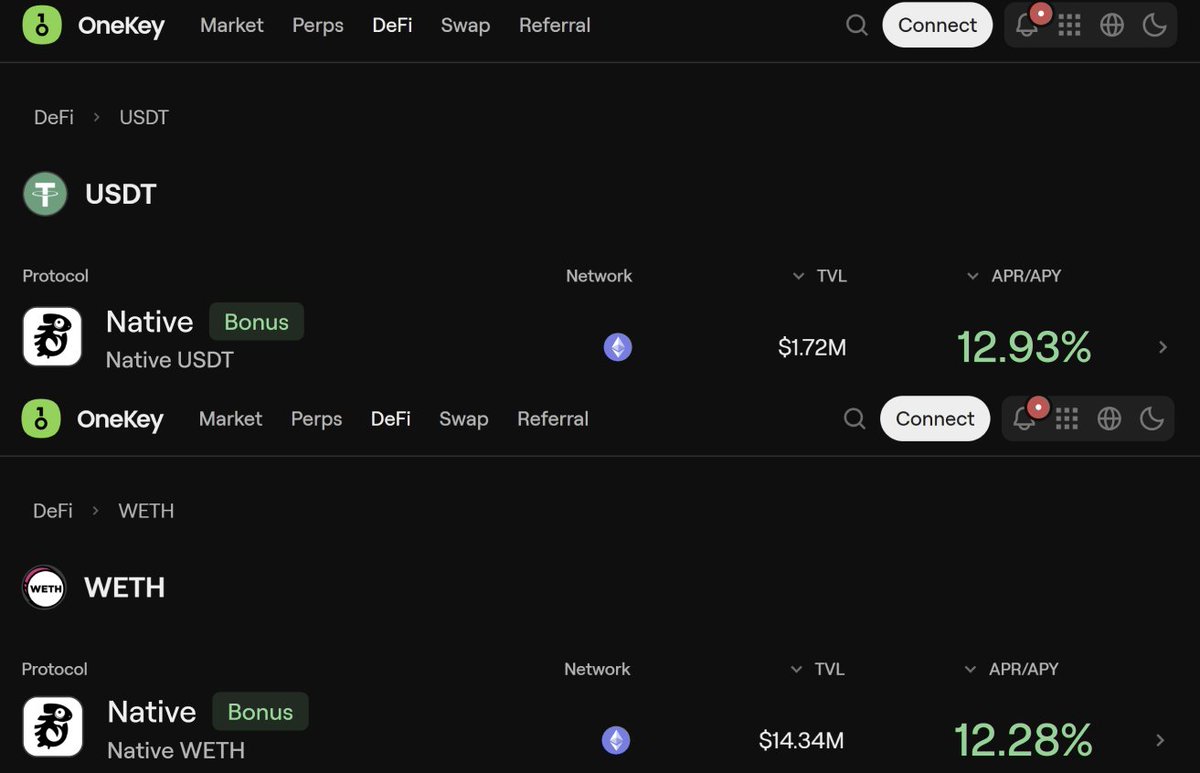Open the Market tab in the USDT header
Viewport: 1200px width, 773px height.
pos(232,25)
